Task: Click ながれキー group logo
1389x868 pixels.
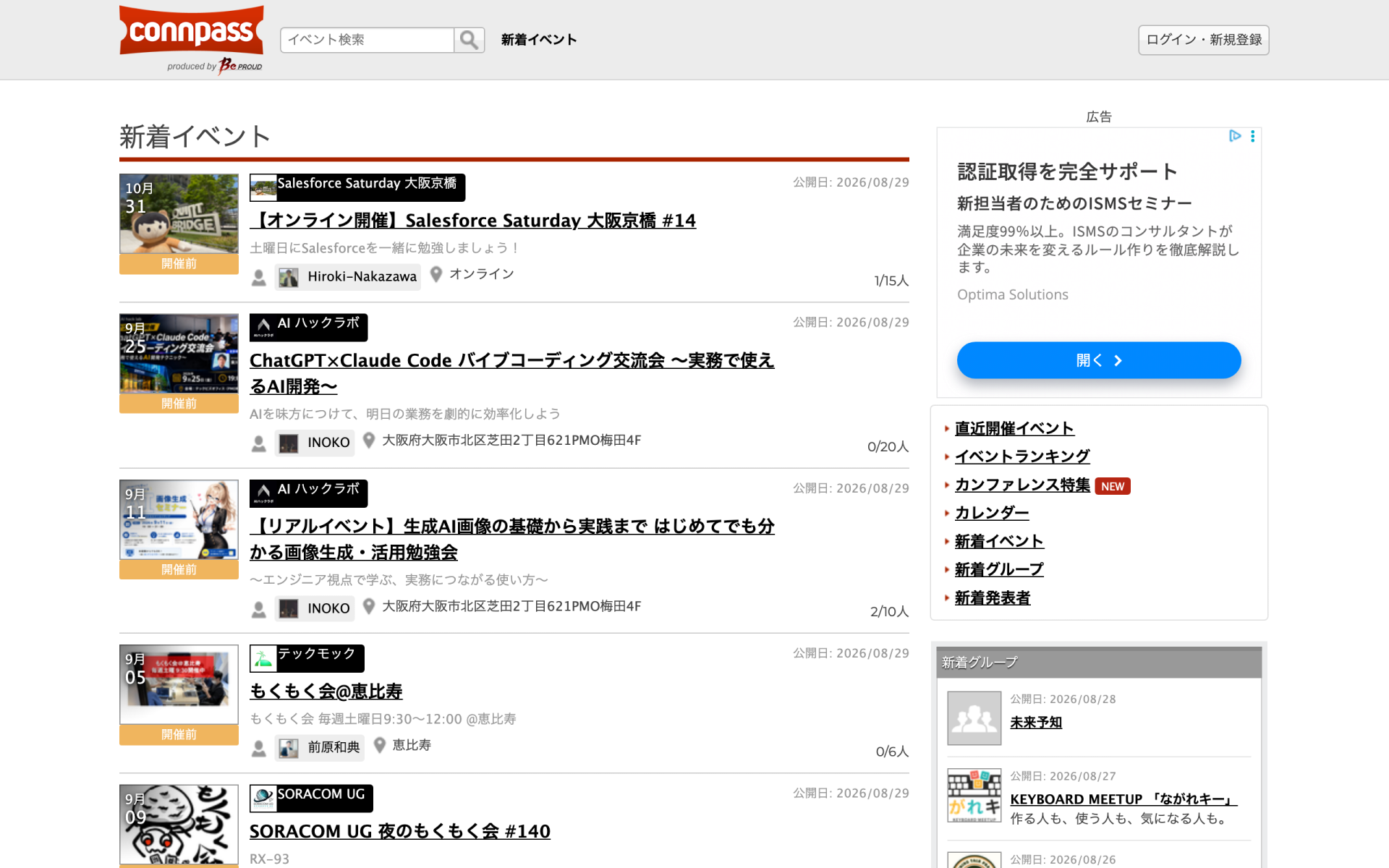Action: 974,796
